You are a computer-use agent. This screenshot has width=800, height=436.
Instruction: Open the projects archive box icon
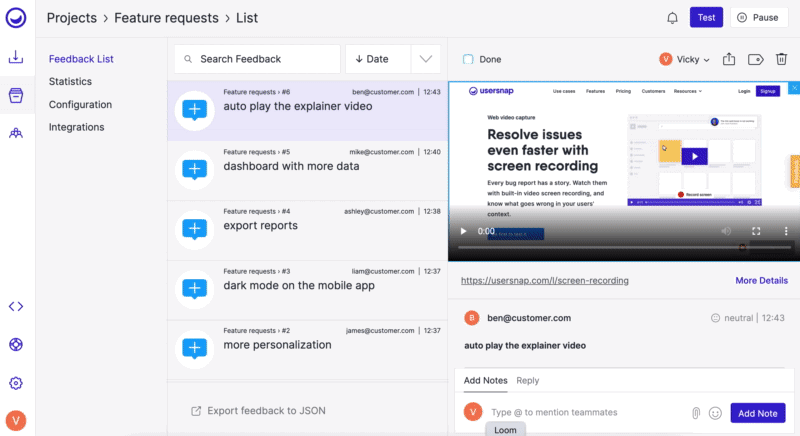point(16,95)
